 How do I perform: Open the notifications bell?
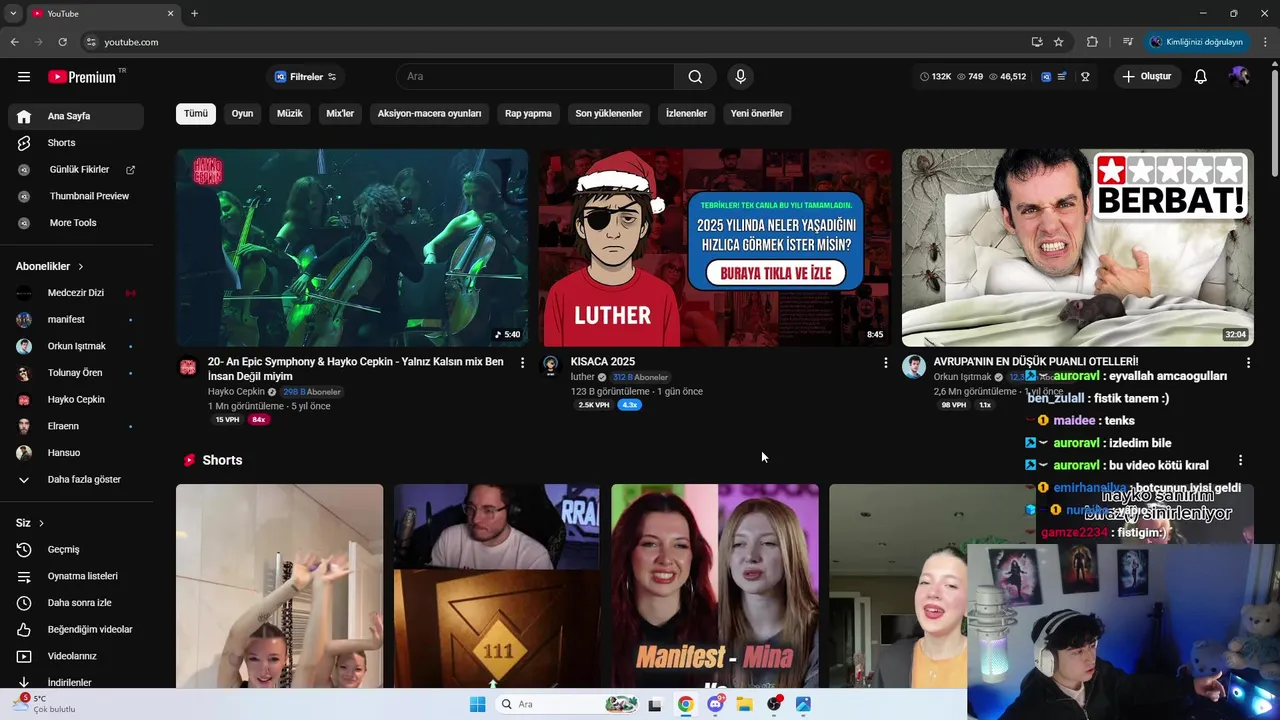pyautogui.click(x=1201, y=76)
